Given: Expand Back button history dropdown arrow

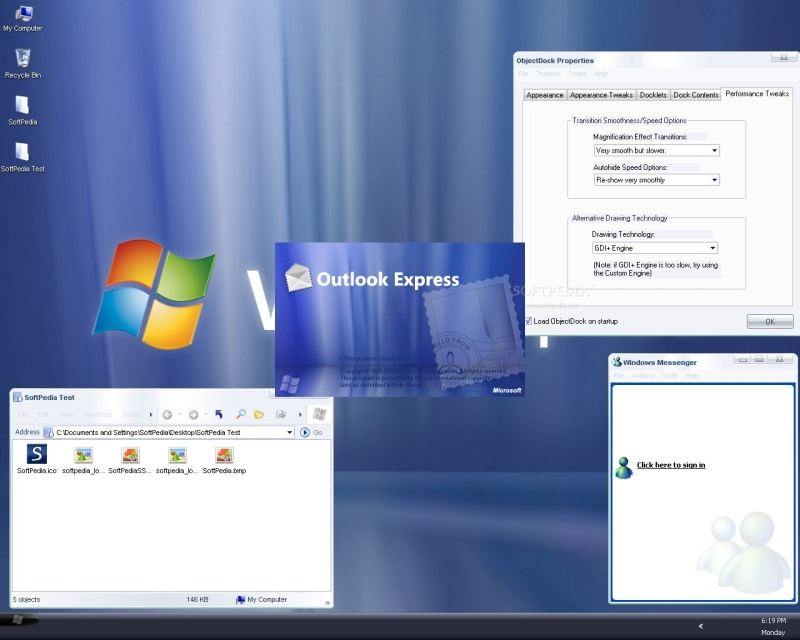Looking at the screenshot, I should 180,414.
